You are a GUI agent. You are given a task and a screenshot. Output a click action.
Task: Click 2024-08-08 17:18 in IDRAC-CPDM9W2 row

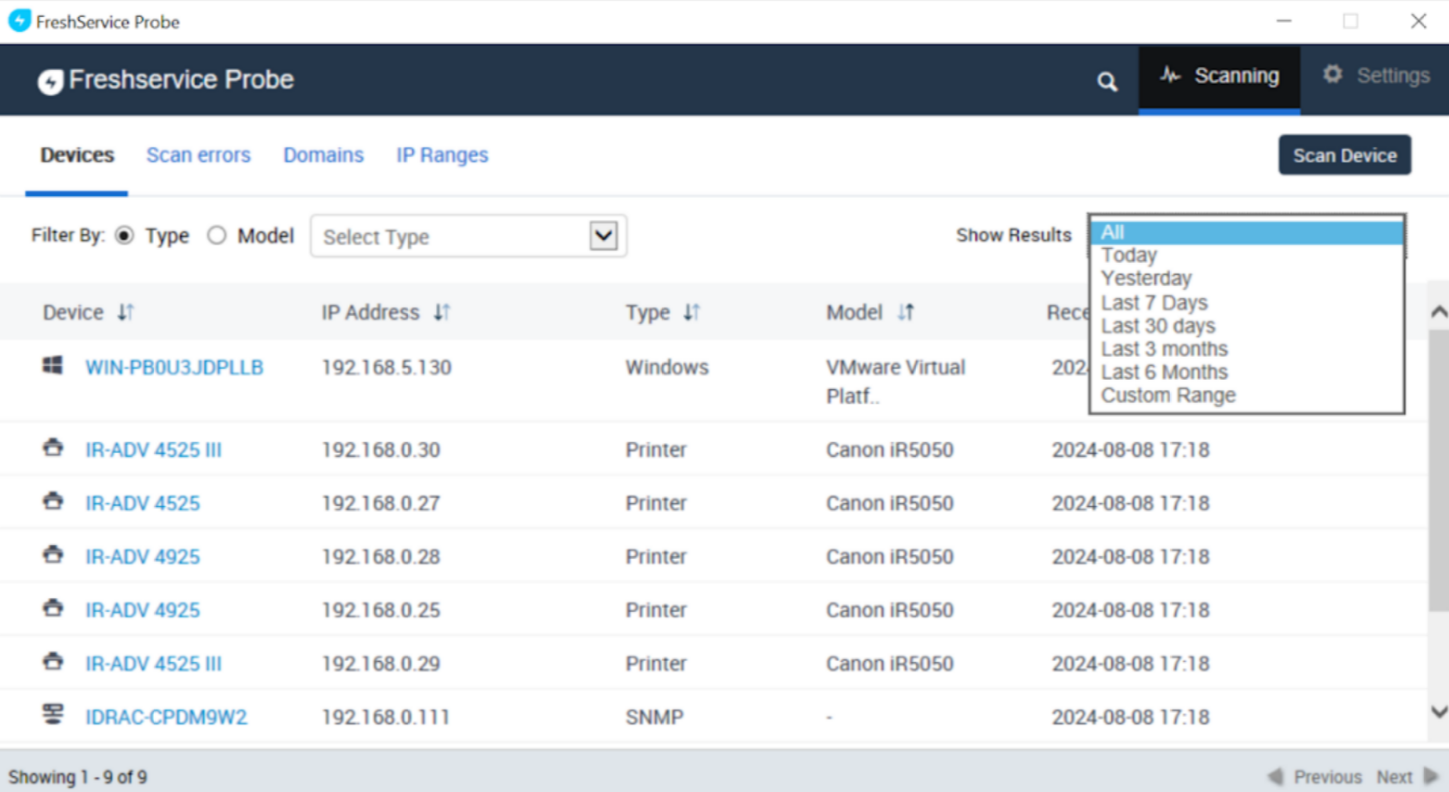click(1130, 717)
